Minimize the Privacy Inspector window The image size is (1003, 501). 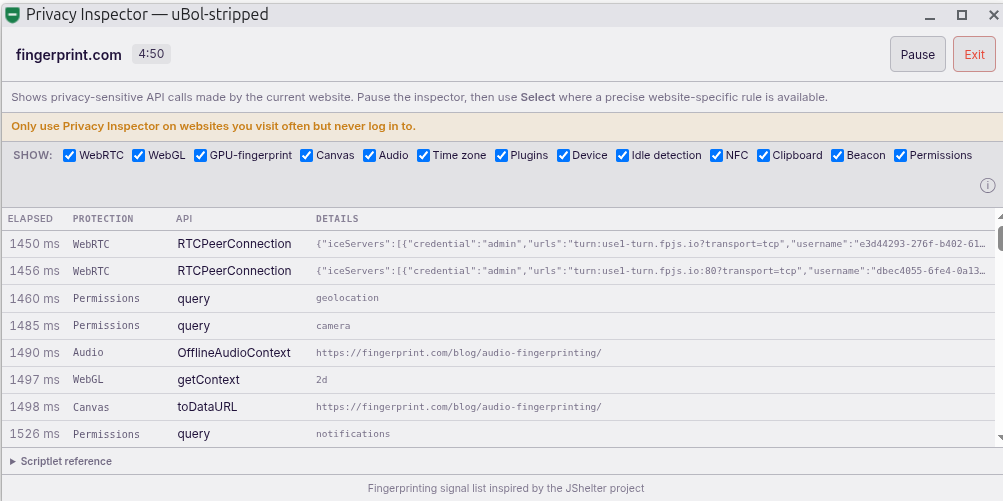pos(929,15)
